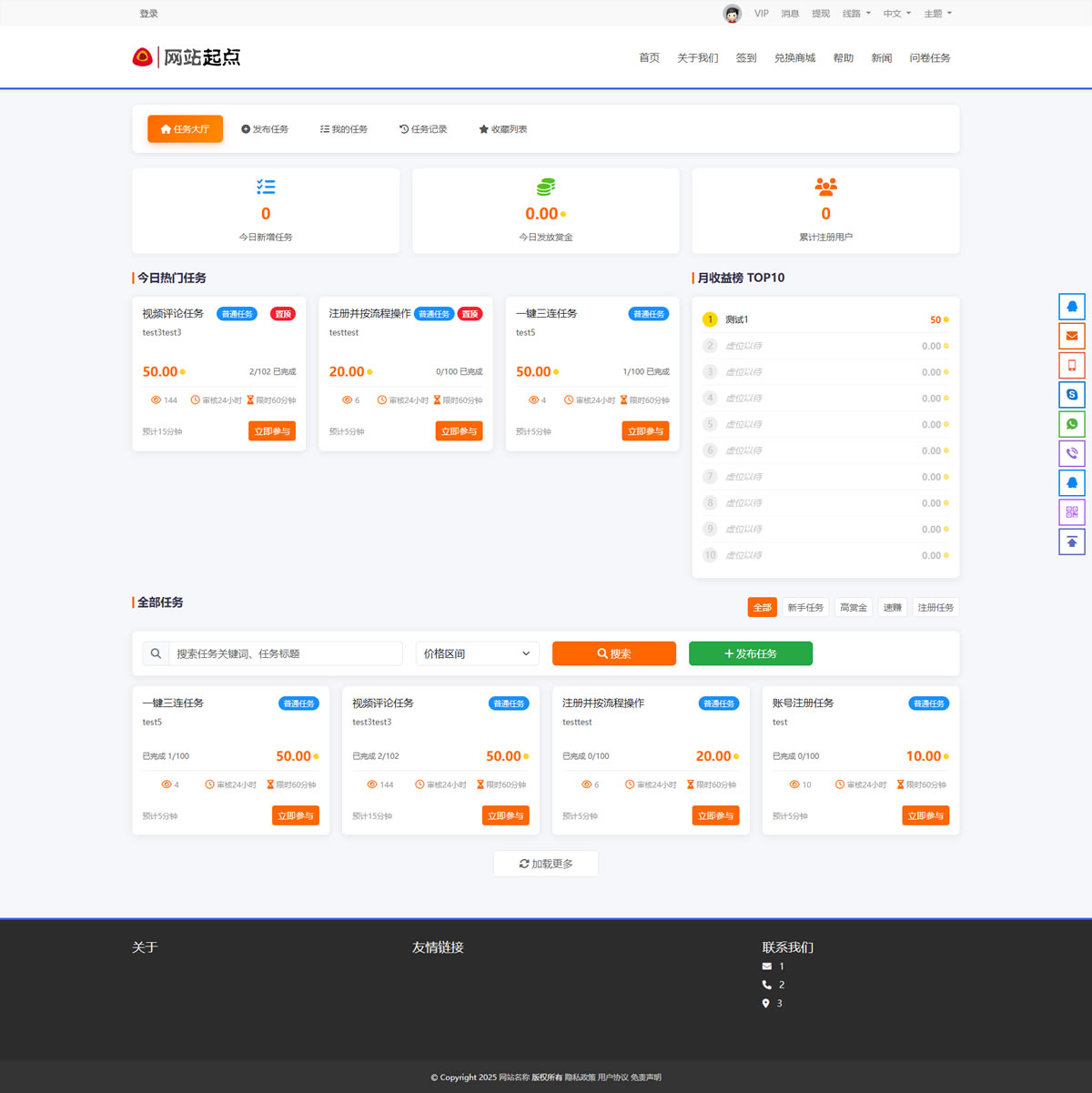Image resolution: width=1092 pixels, height=1093 pixels.
Task: Click the task keyword search field
Action: [x=284, y=653]
